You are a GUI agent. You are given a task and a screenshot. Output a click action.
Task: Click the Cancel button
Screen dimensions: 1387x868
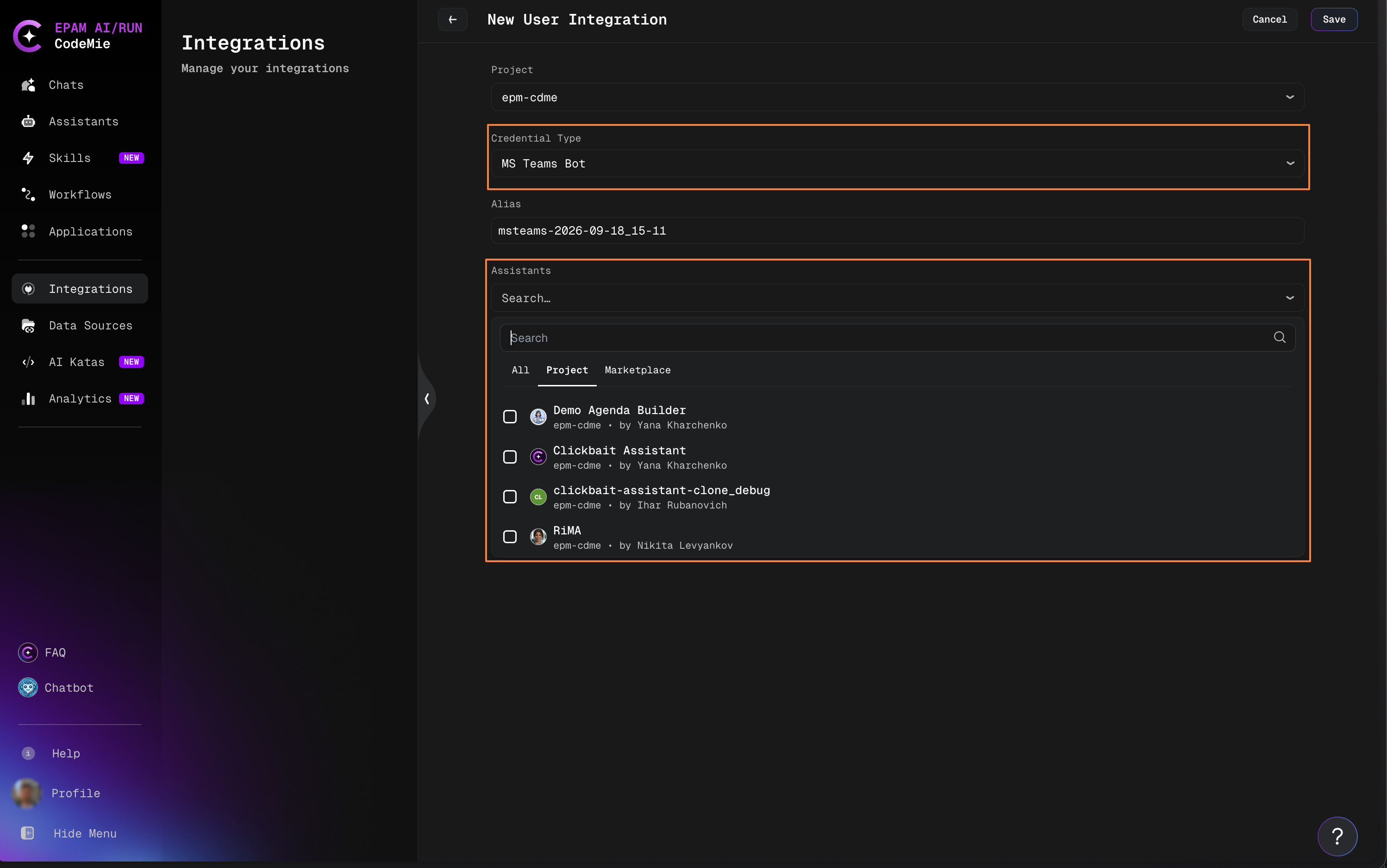tap(1269, 19)
